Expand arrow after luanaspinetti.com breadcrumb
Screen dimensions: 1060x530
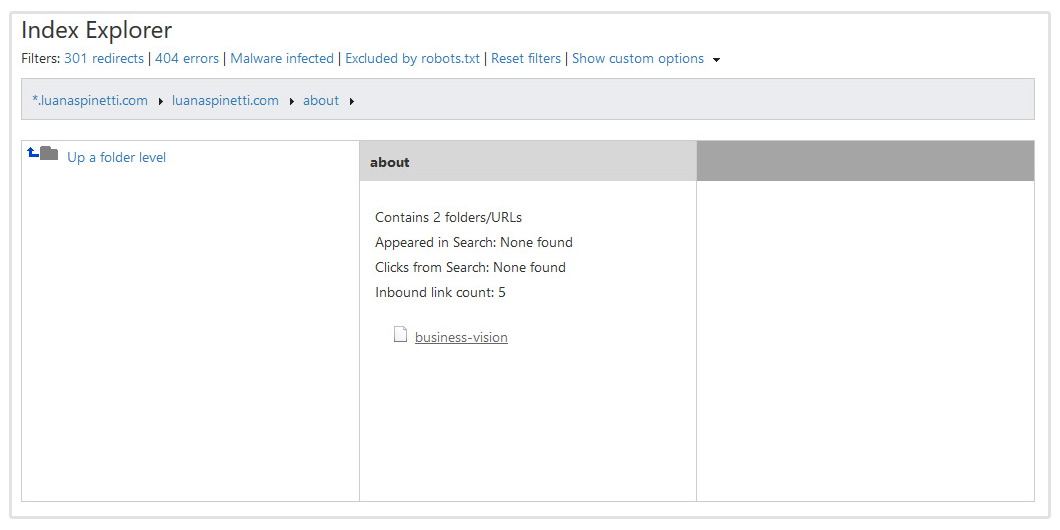click(292, 101)
